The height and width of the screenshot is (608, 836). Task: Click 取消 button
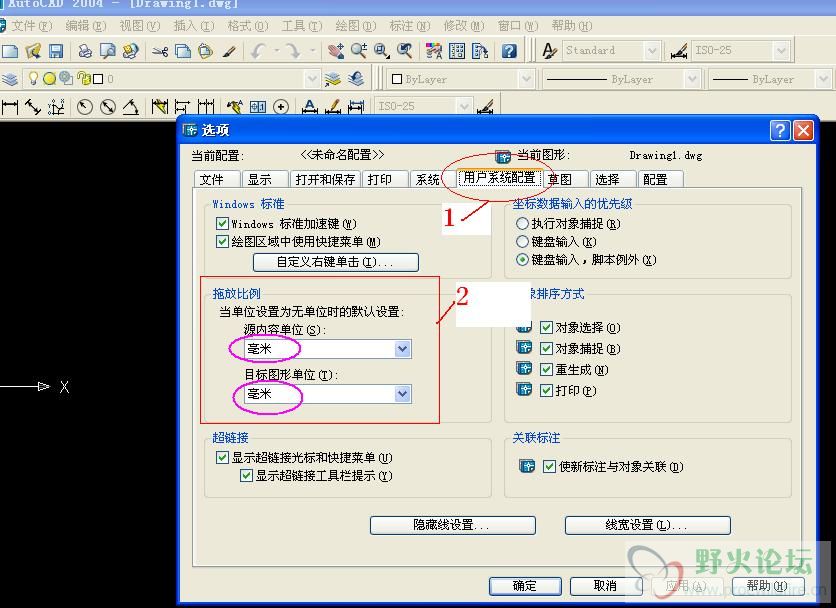(606, 586)
